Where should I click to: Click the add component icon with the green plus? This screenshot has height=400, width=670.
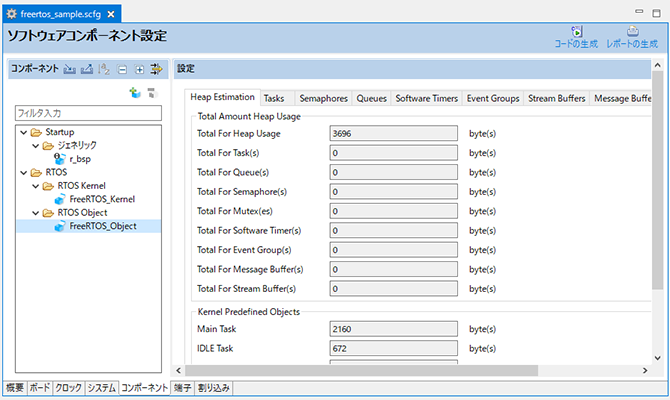(135, 92)
